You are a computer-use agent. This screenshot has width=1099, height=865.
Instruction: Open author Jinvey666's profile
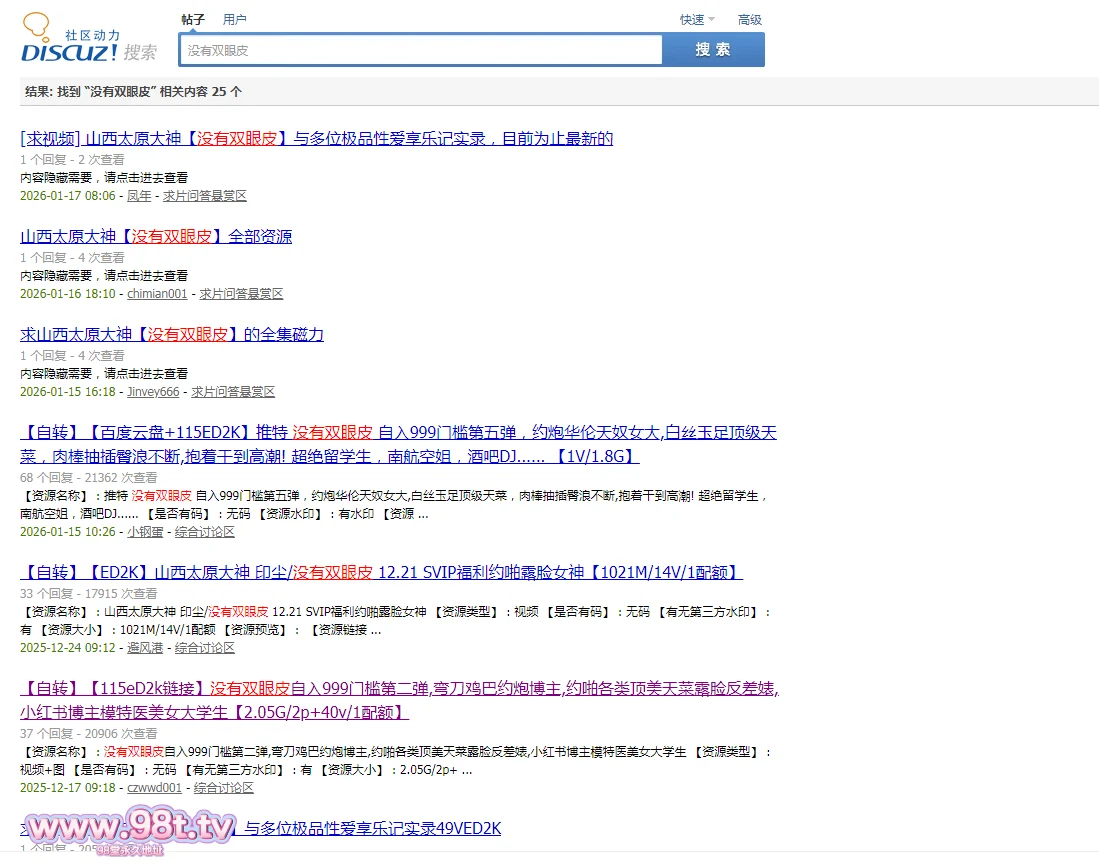(x=153, y=392)
